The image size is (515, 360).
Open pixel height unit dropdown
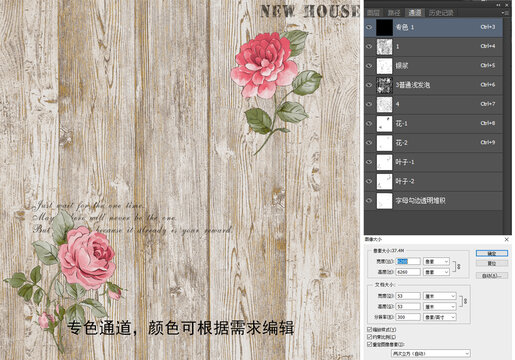[436, 272]
